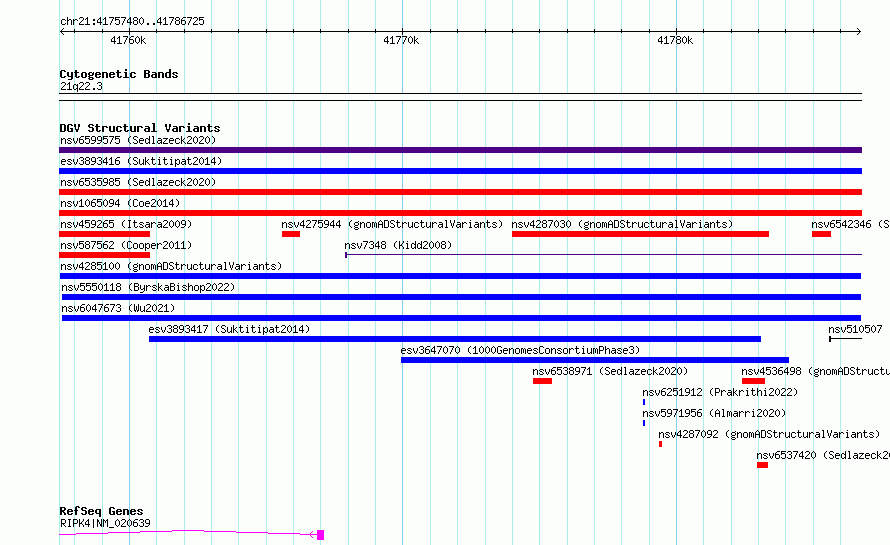
Task: Click the chr21:41757480..41786725 coordinates
Action: 132,22
